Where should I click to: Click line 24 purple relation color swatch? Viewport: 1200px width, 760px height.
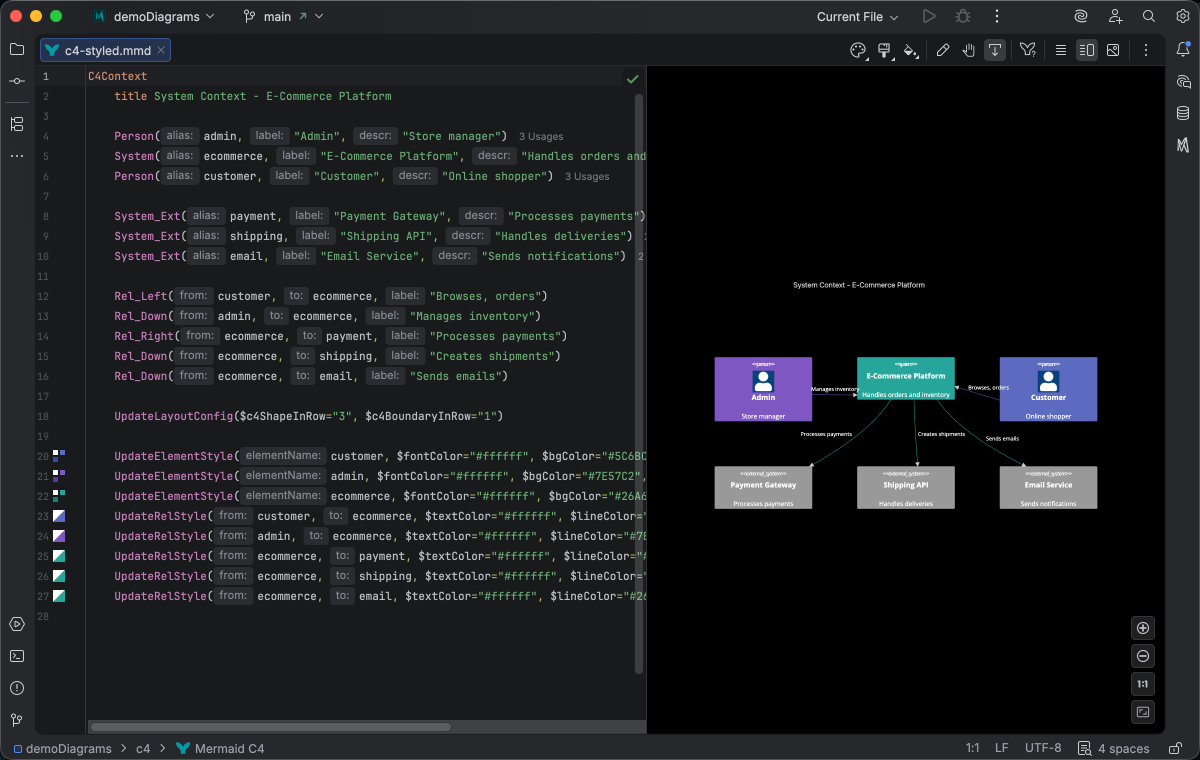click(59, 536)
